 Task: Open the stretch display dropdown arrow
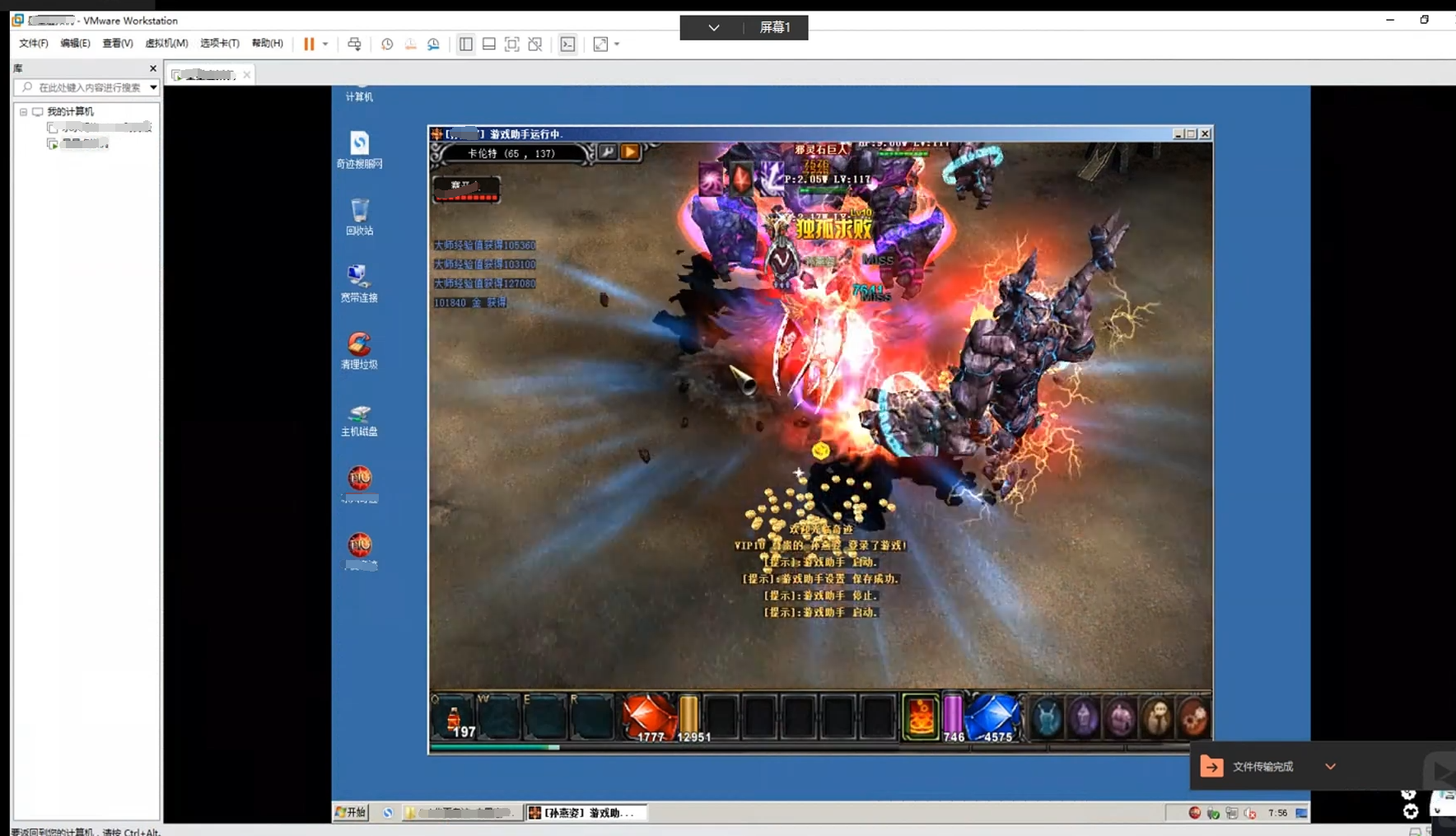coord(617,44)
